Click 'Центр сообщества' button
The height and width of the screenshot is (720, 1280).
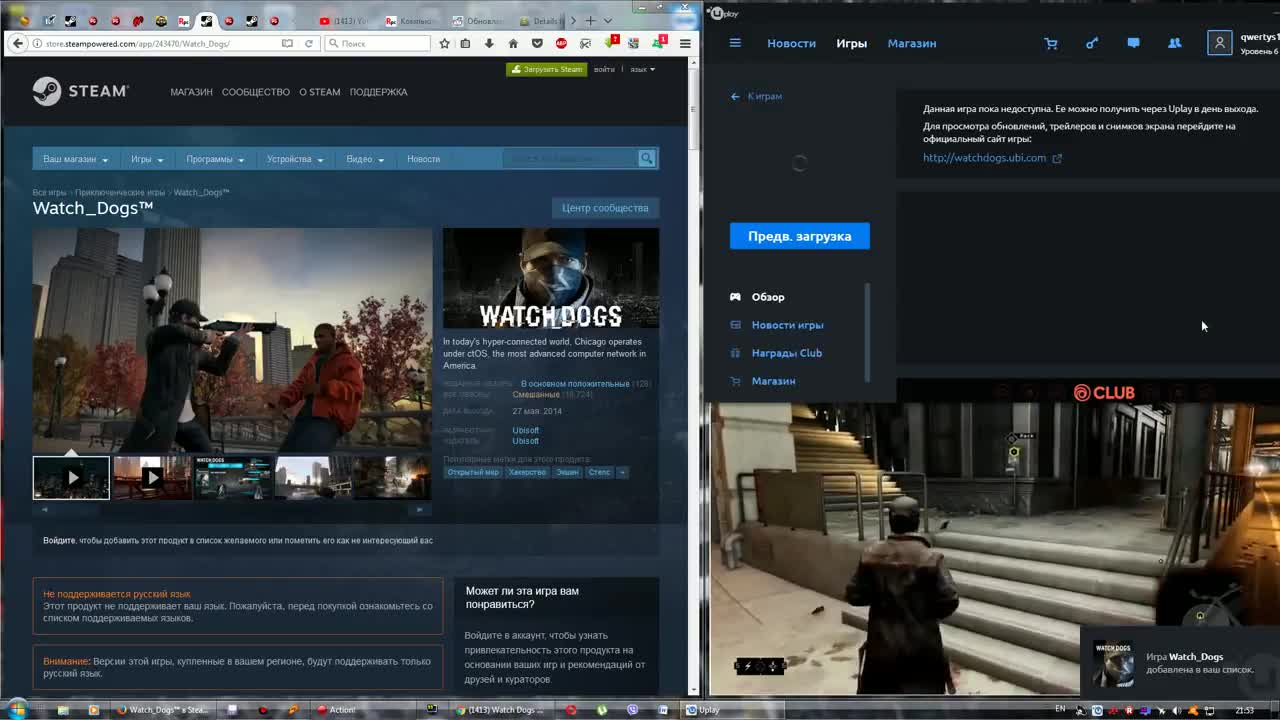[x=605, y=208]
